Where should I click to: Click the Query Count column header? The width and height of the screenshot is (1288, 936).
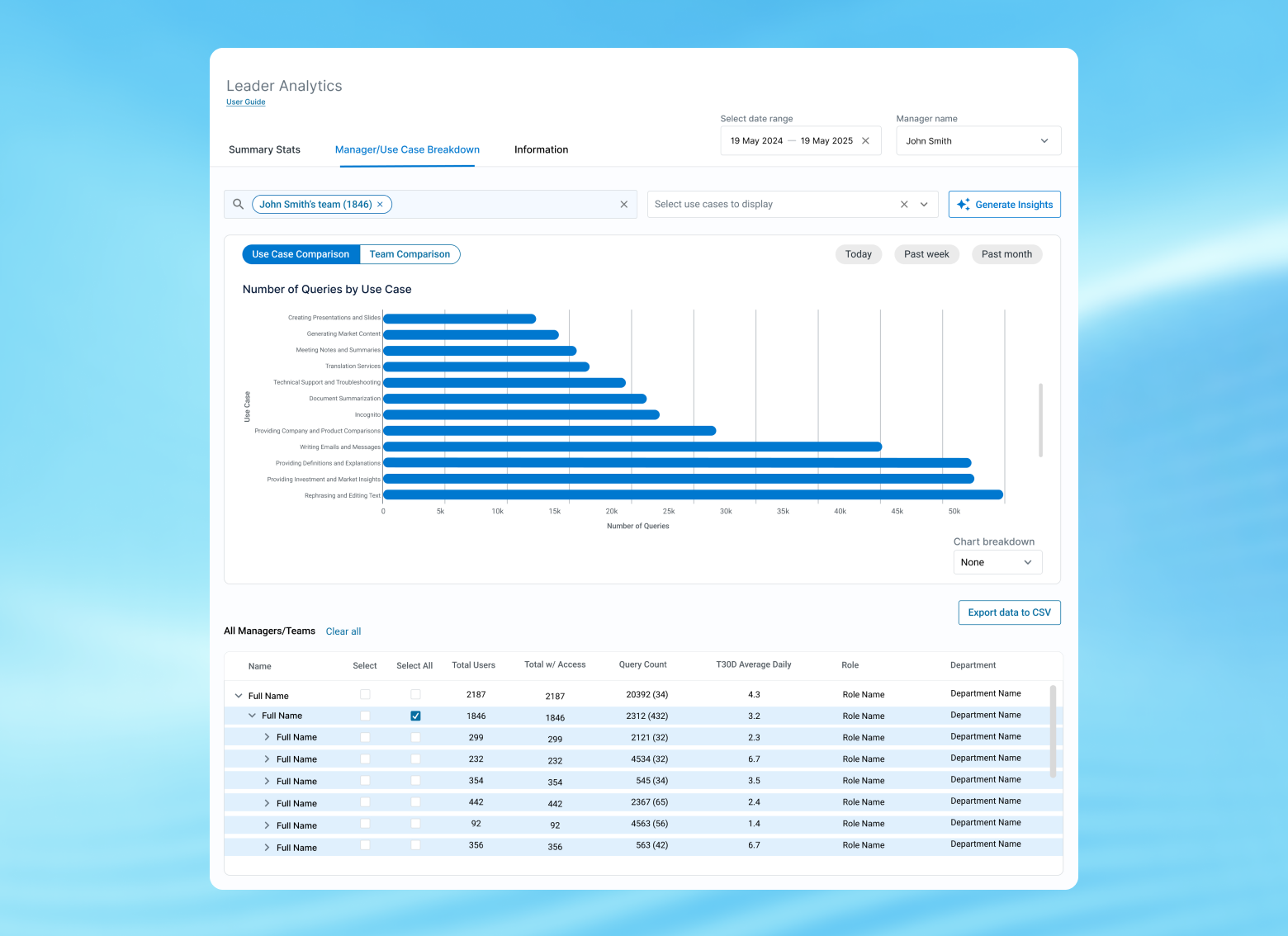642,664
